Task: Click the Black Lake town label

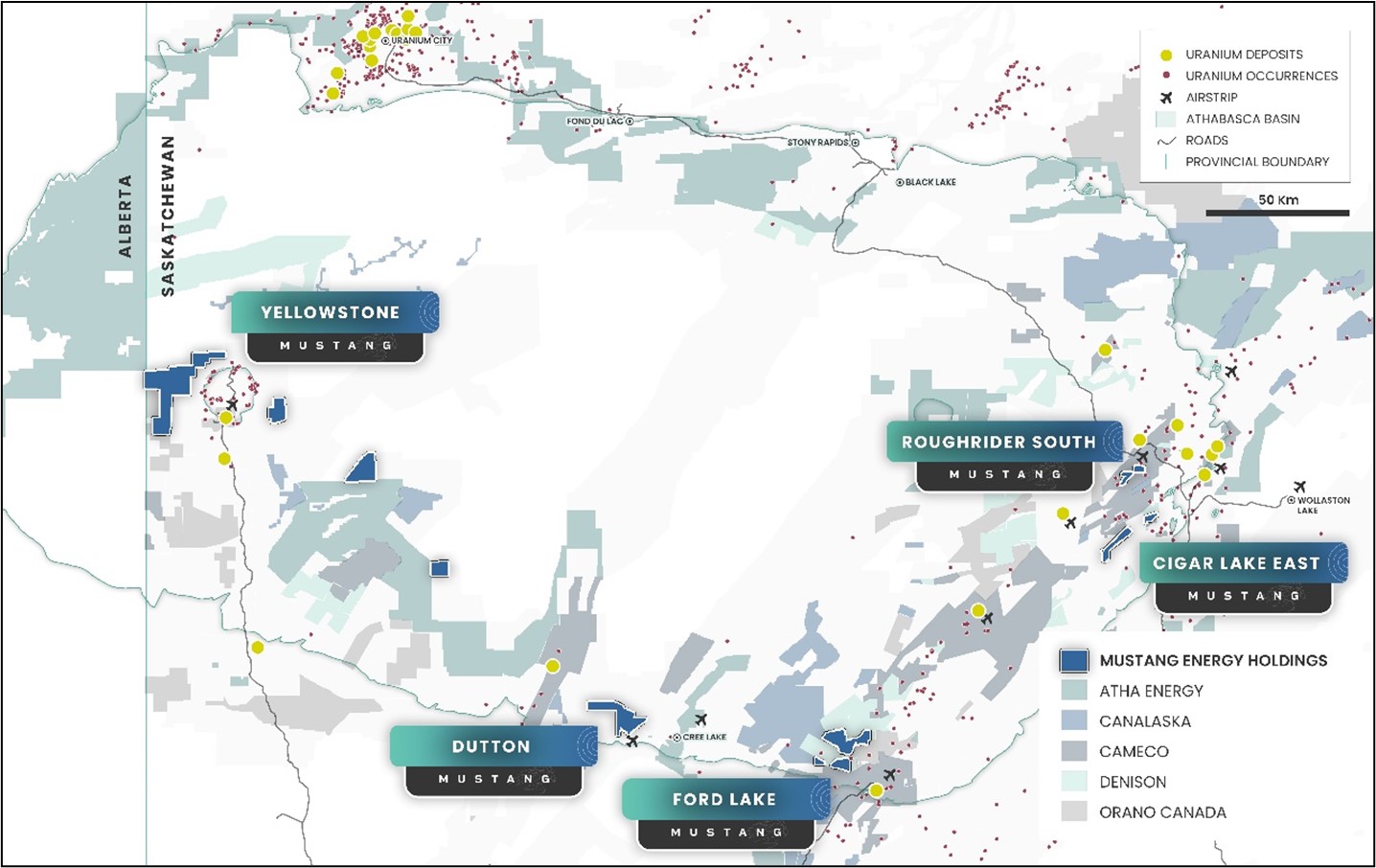Action: click(x=930, y=182)
